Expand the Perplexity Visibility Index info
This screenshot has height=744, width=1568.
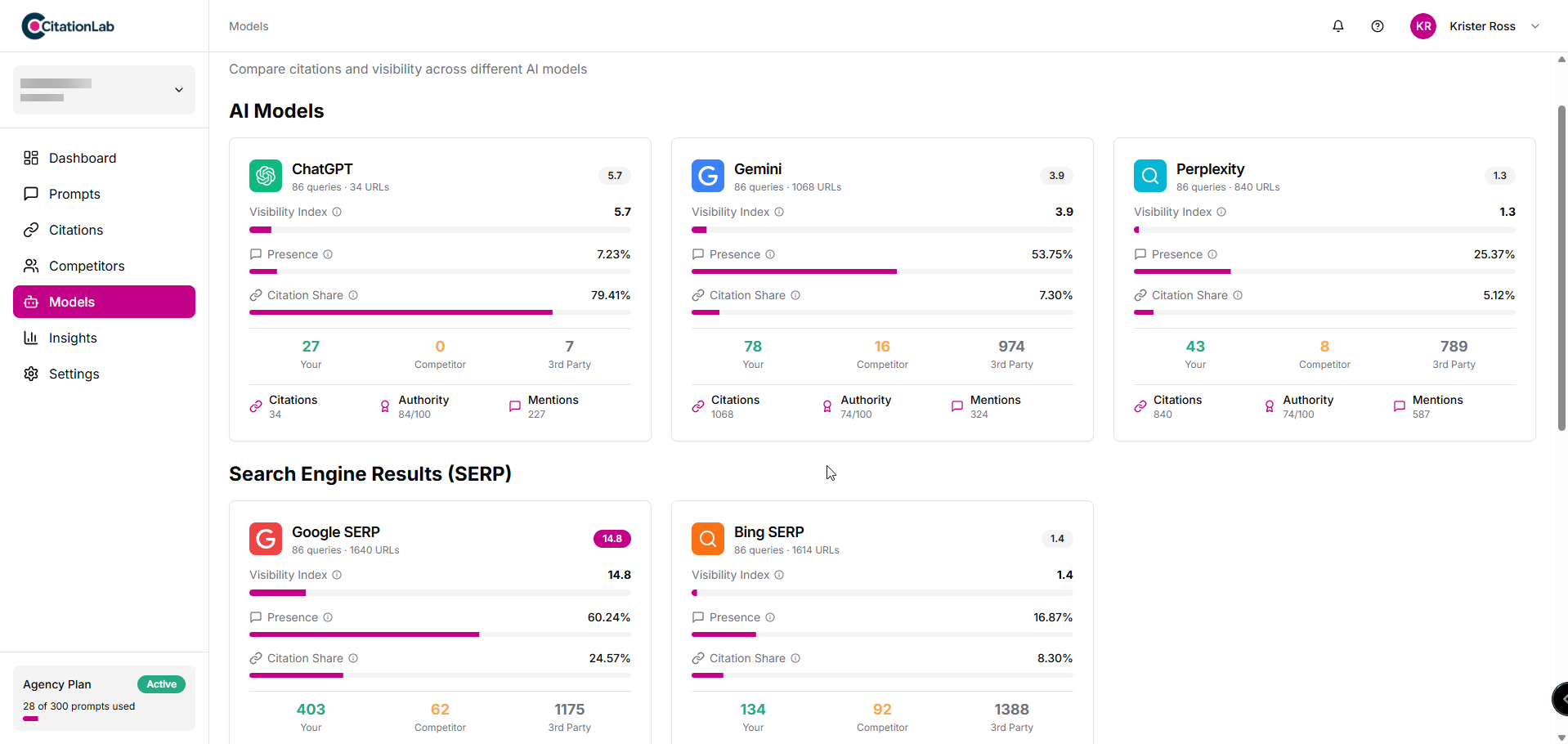click(1221, 212)
